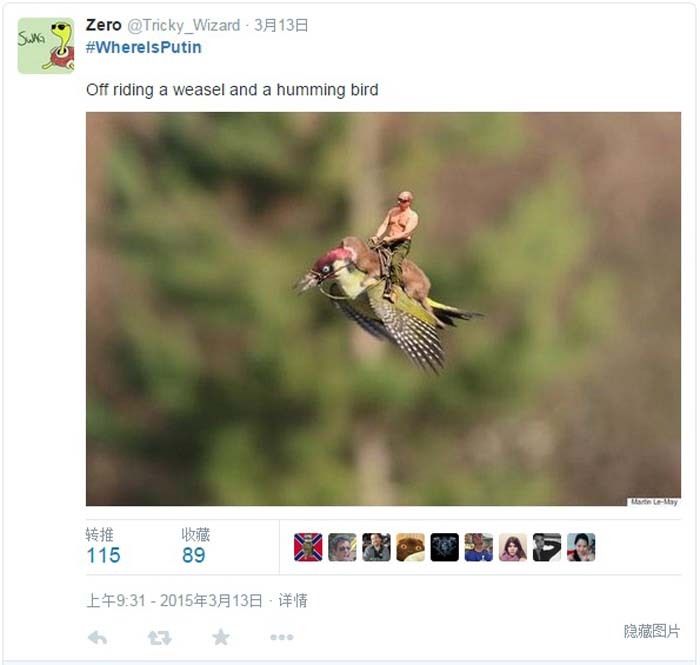Image resolution: width=700 pixels, height=665 pixels.
Task: Select the black avatar with blue emblem
Action: tap(444, 547)
